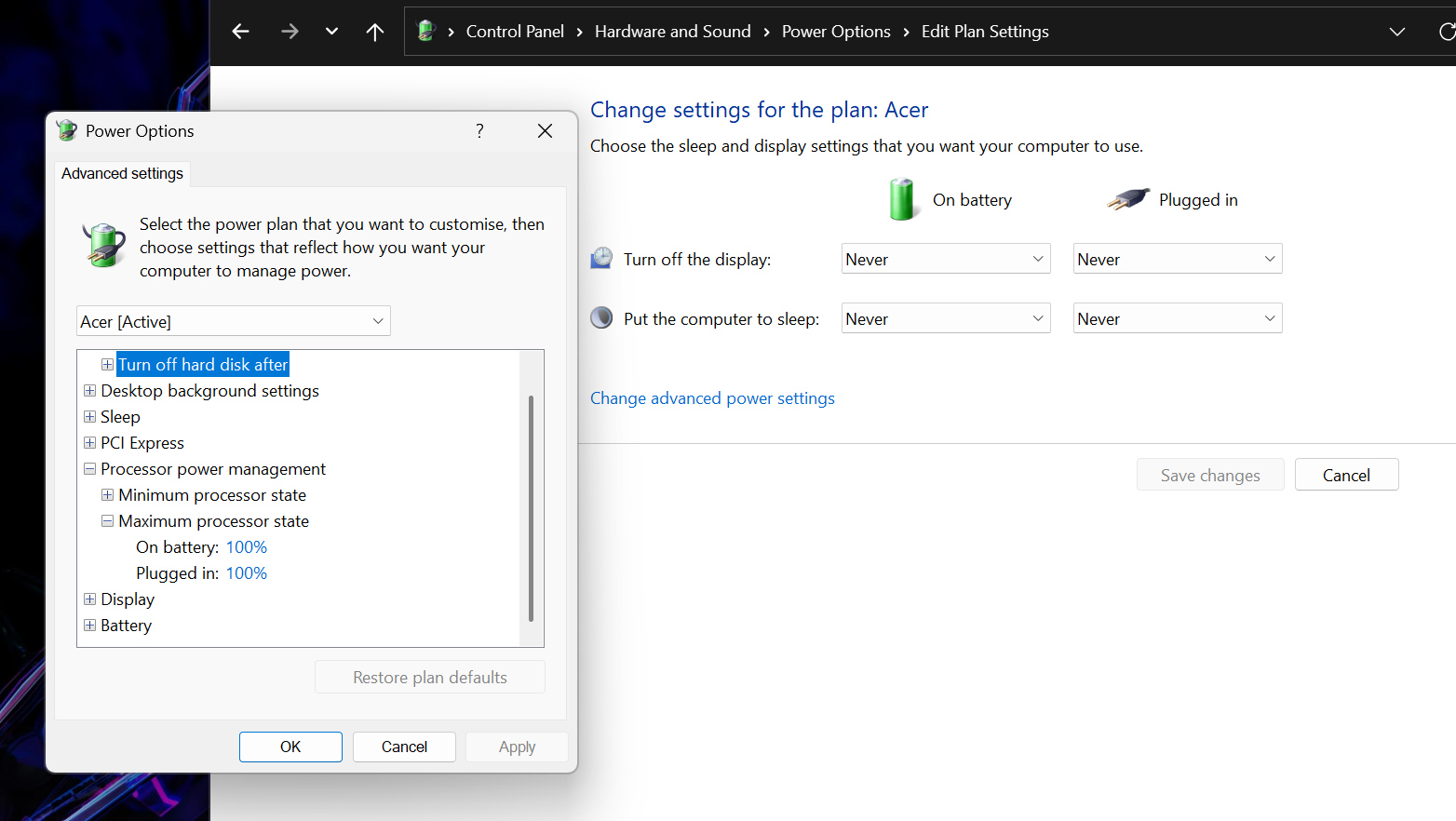Open the address bar history dropdown arrow

coord(1396,32)
